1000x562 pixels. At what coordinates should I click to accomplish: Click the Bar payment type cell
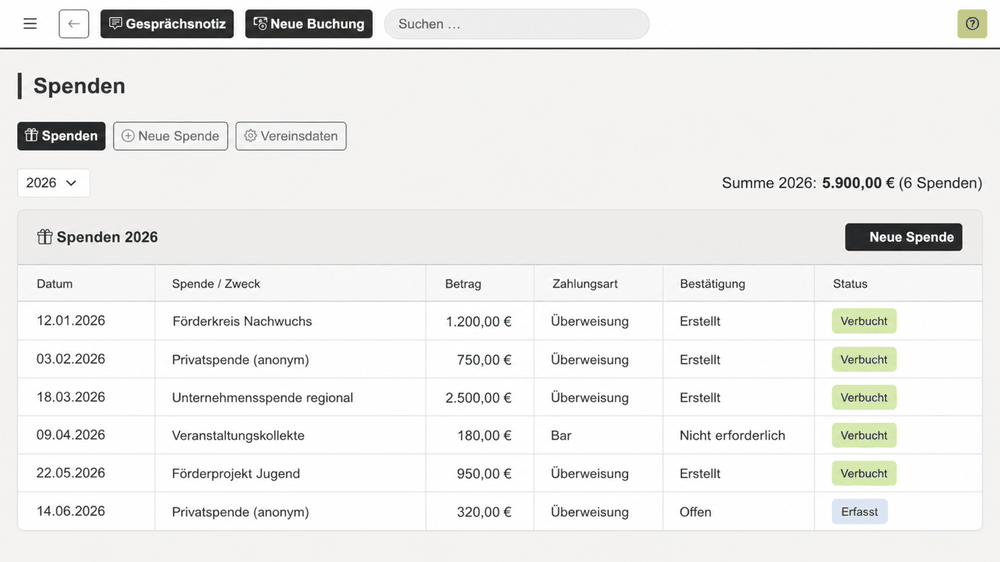click(x=561, y=436)
